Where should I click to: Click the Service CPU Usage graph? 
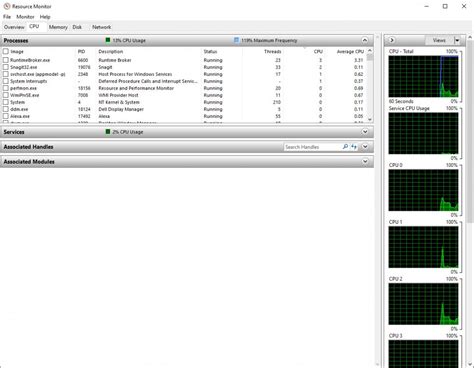click(423, 133)
